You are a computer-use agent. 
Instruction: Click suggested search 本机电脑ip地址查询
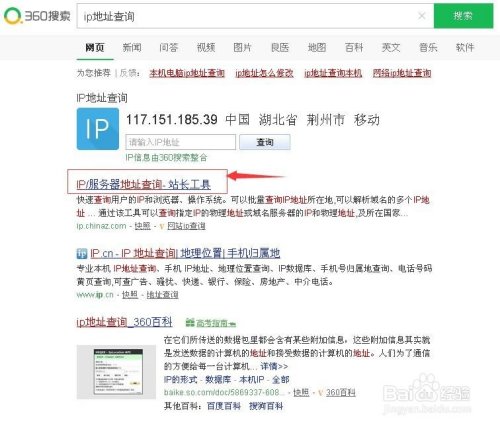tap(187, 73)
